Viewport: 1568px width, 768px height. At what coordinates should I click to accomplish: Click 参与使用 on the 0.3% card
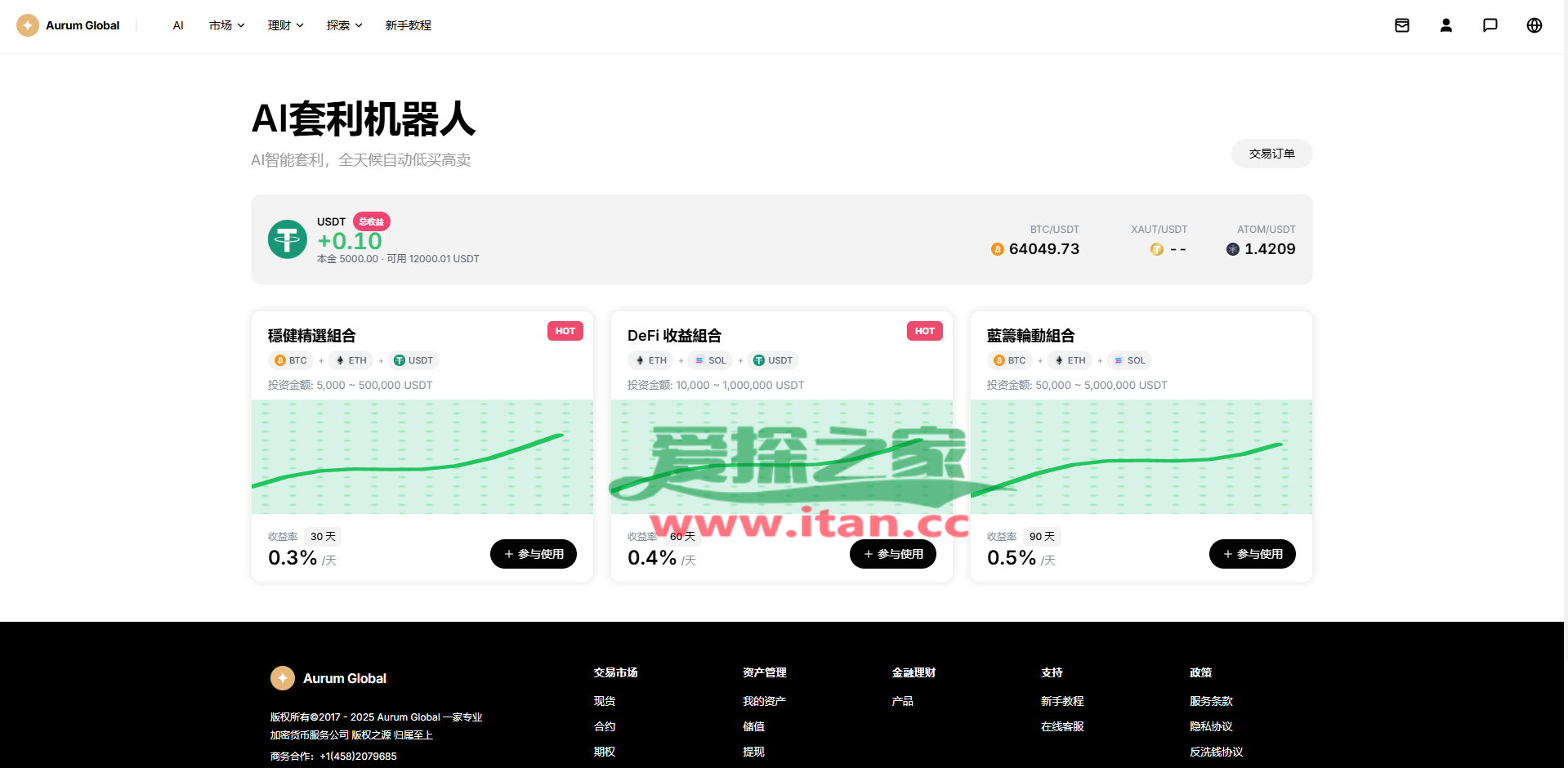click(534, 554)
